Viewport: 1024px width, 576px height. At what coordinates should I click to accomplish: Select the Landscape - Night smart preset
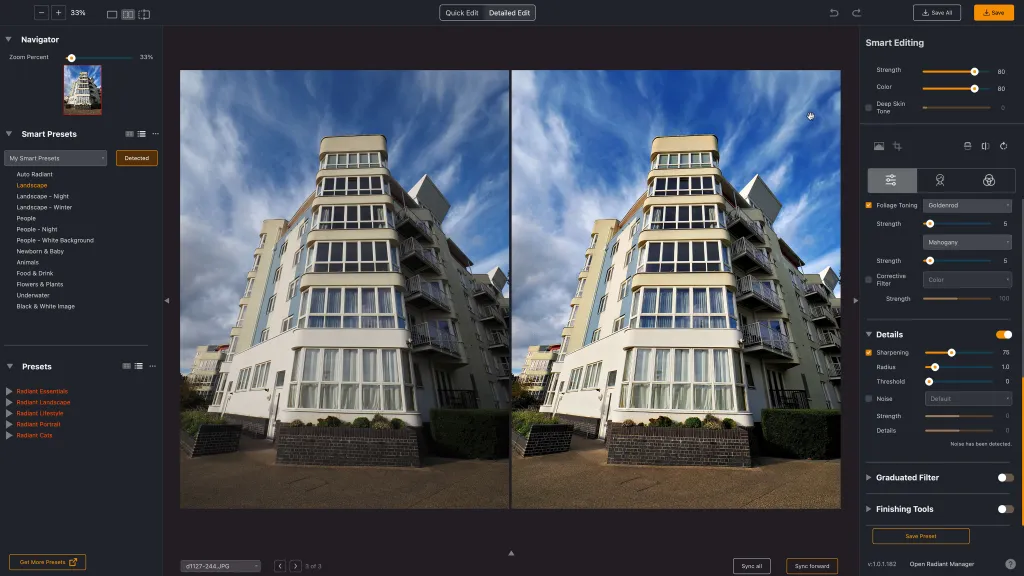pyautogui.click(x=42, y=196)
